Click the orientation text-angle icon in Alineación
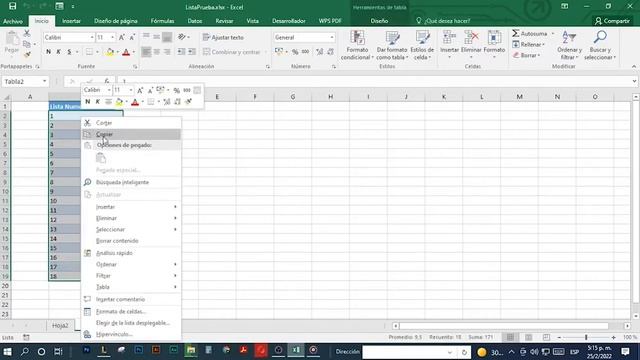Image resolution: width=640 pixels, height=360 pixels. (182, 37)
